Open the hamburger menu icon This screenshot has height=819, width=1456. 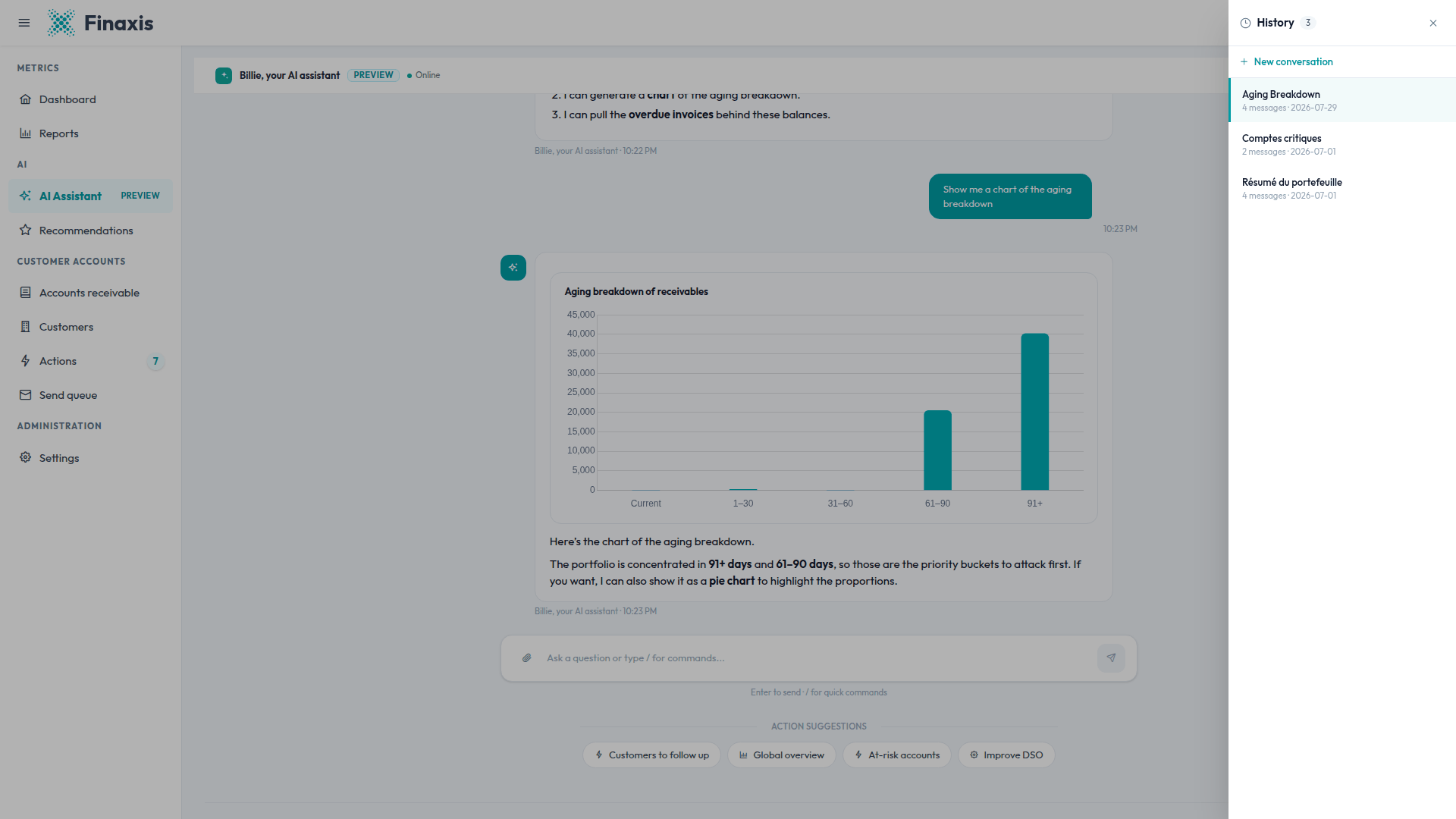click(x=24, y=23)
